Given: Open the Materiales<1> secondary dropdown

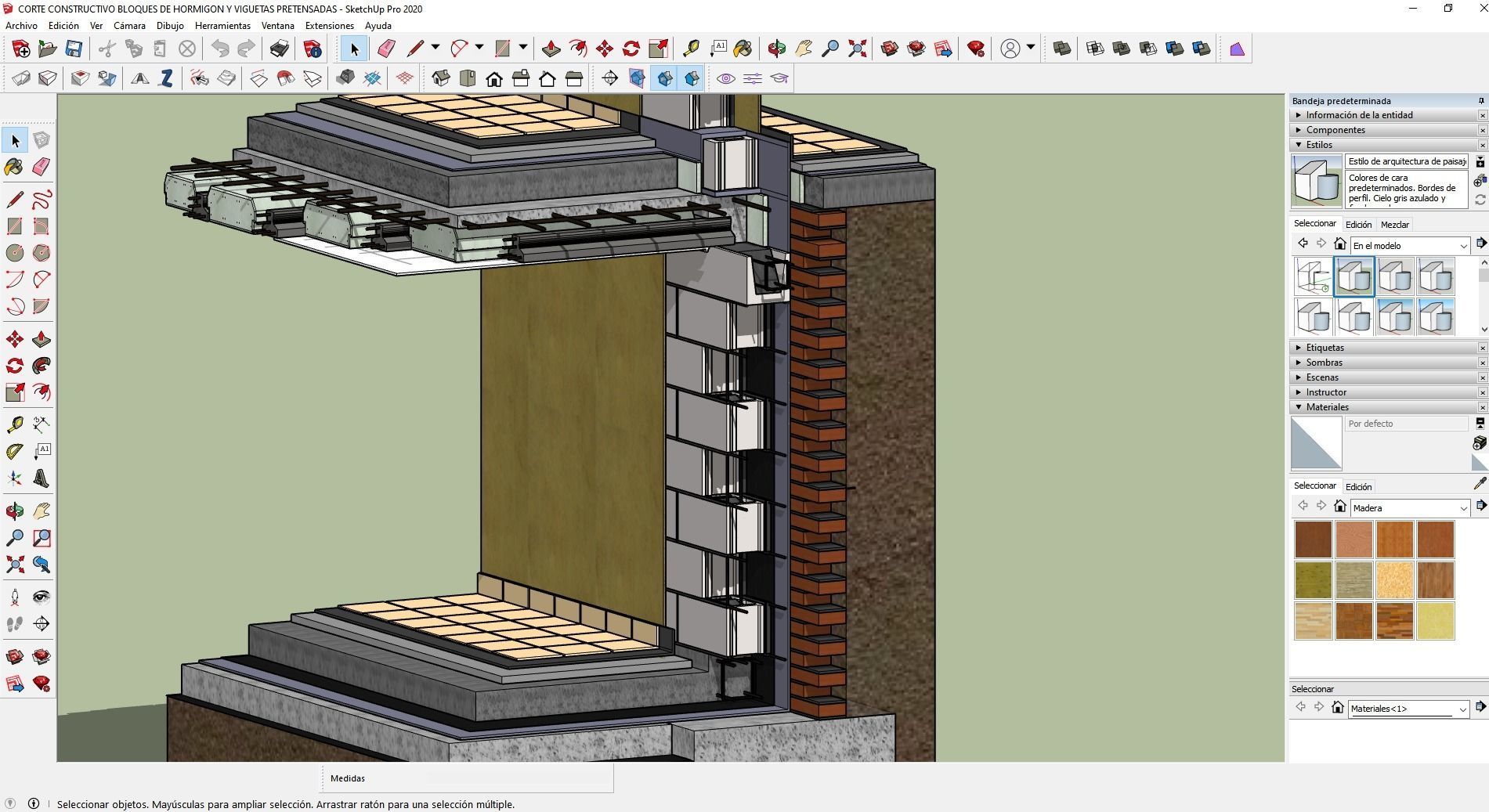Looking at the screenshot, I should point(1408,709).
